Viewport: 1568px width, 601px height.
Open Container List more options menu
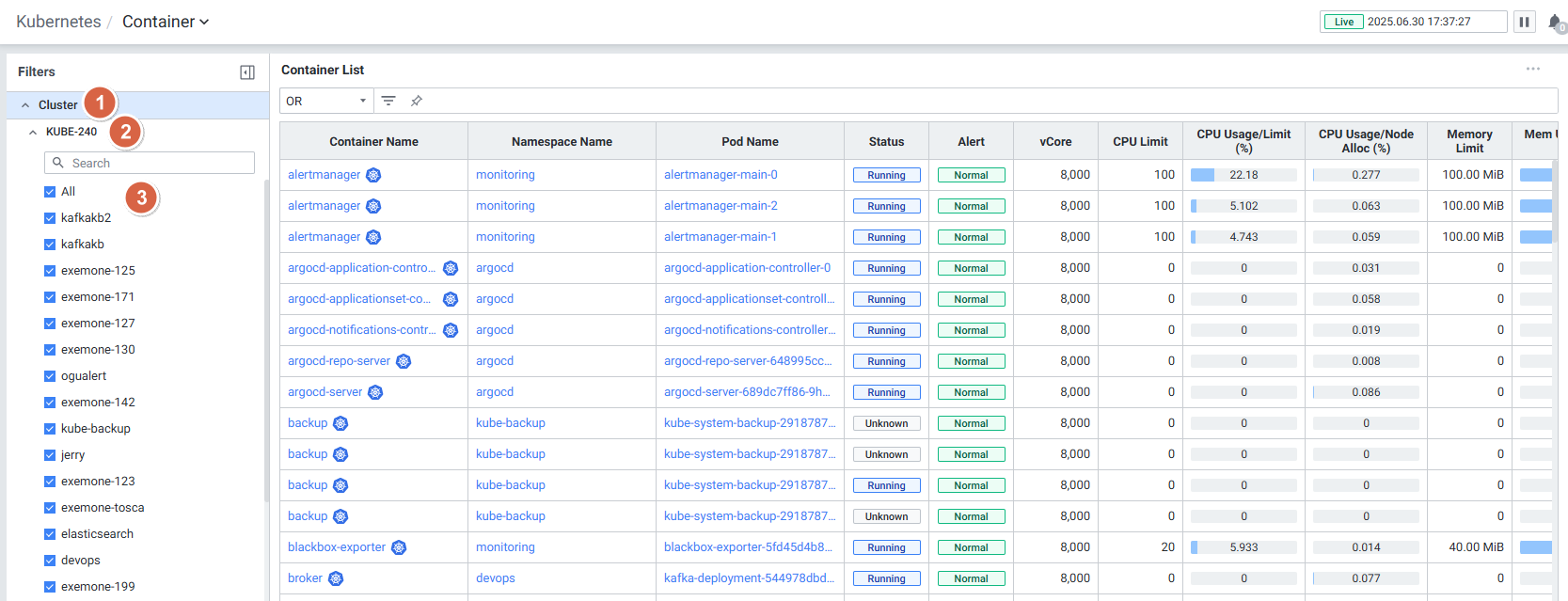coord(1533,70)
